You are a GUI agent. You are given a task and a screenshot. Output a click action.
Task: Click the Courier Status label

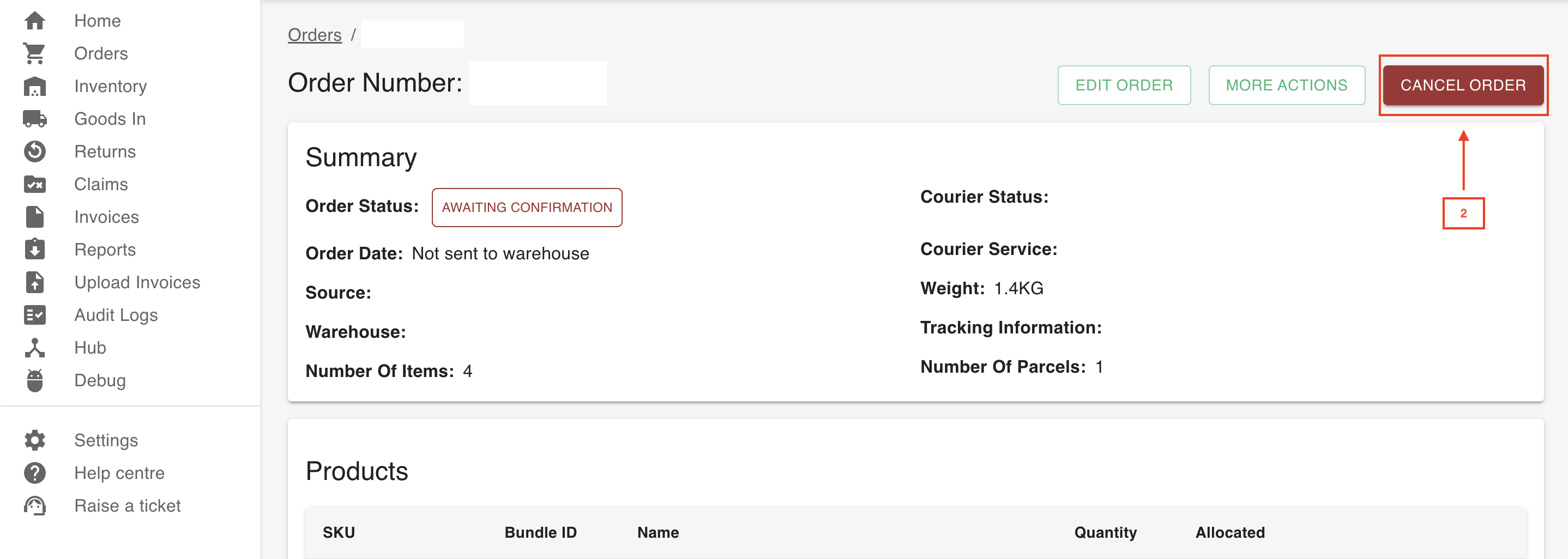984,197
